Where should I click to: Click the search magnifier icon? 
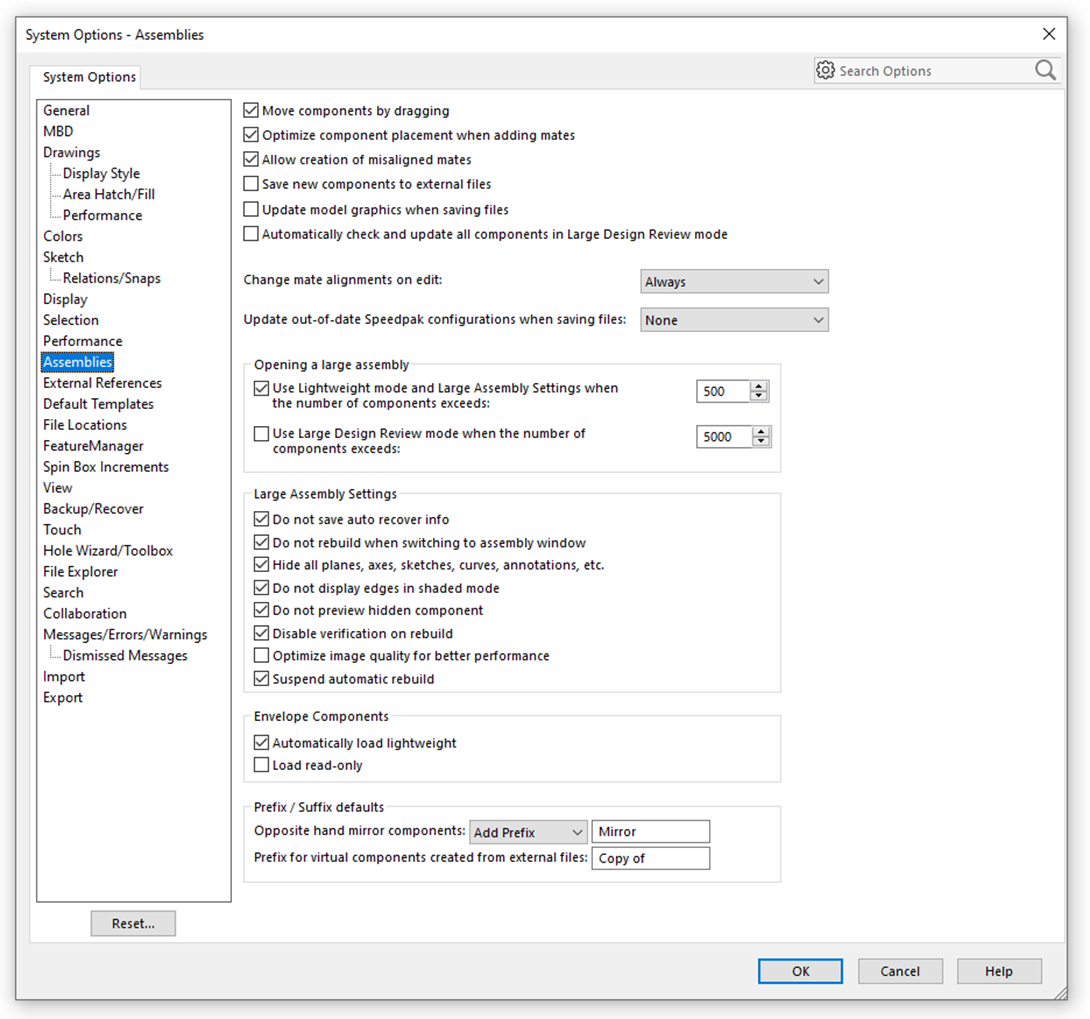coord(1045,70)
